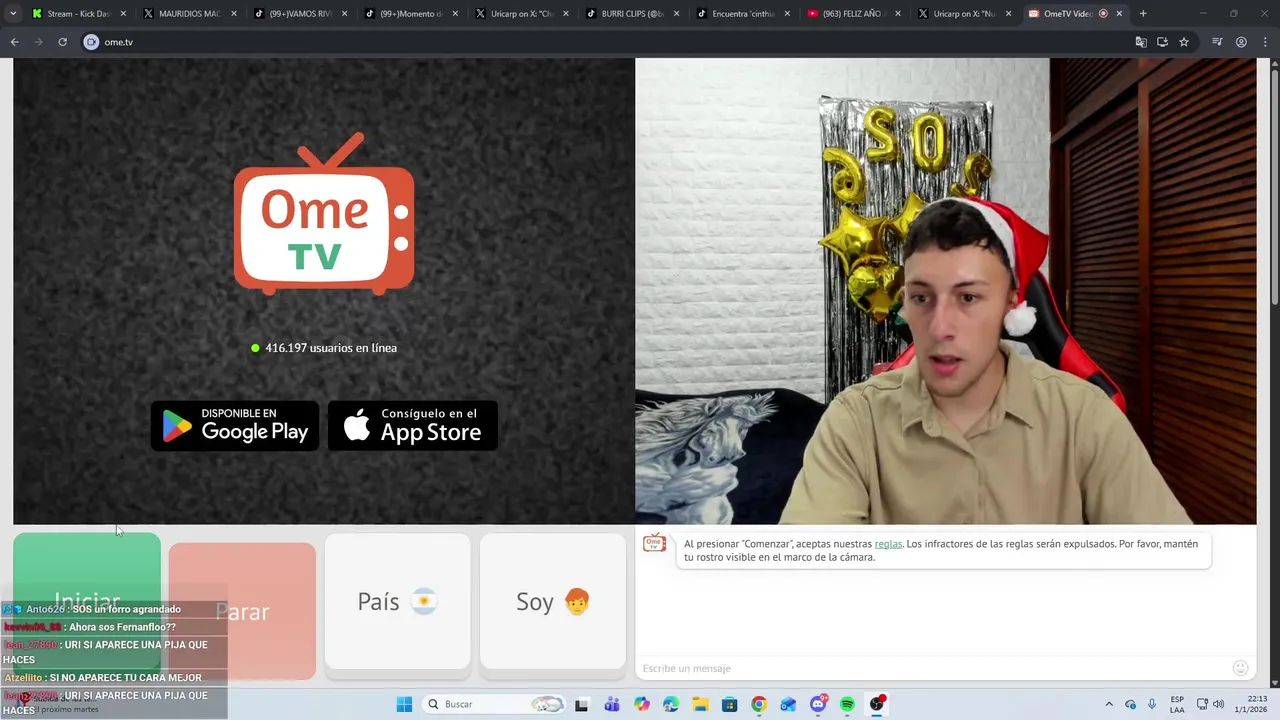Open Google Chrome from the taskbar
The image size is (1280, 720).
point(759,704)
